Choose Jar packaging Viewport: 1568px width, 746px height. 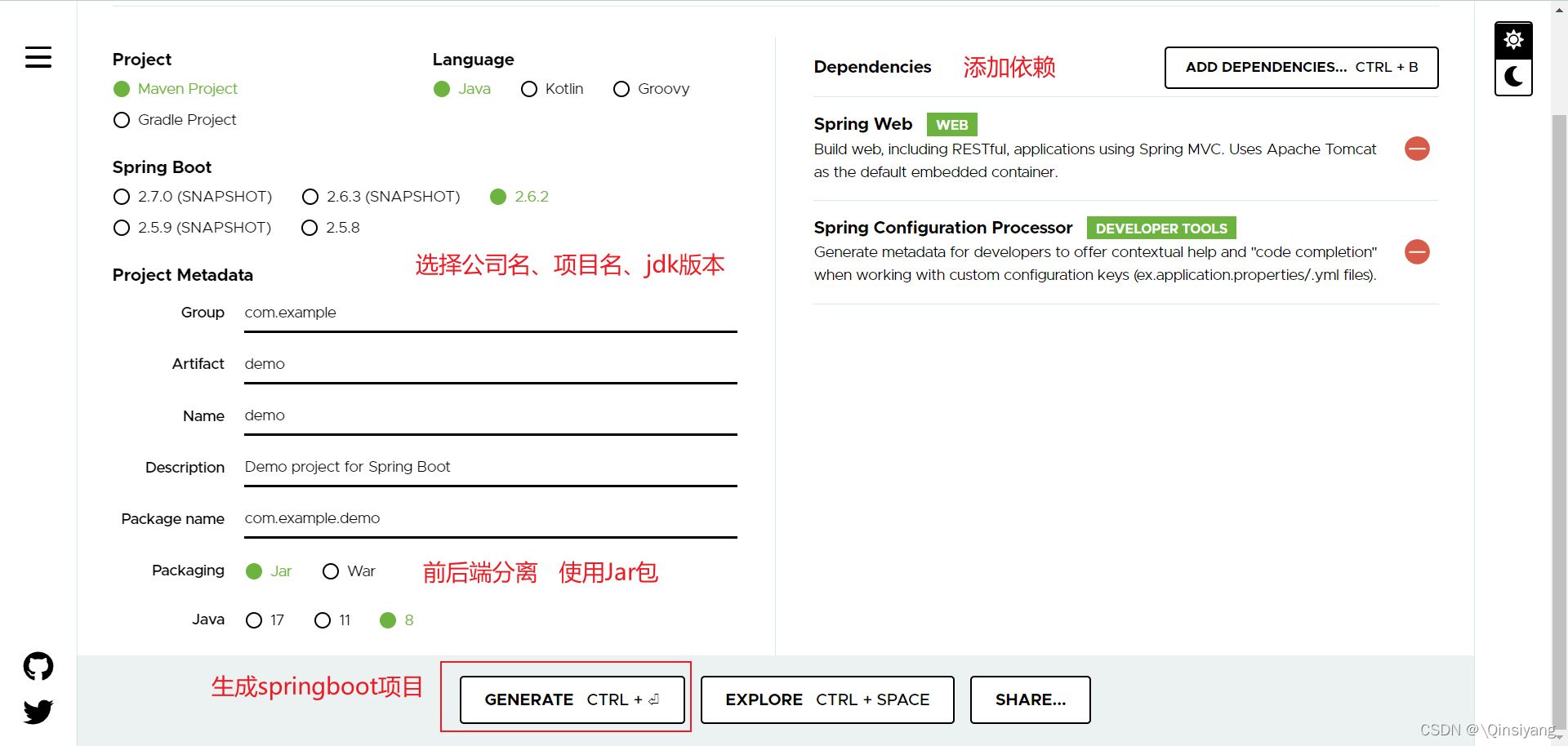point(269,571)
